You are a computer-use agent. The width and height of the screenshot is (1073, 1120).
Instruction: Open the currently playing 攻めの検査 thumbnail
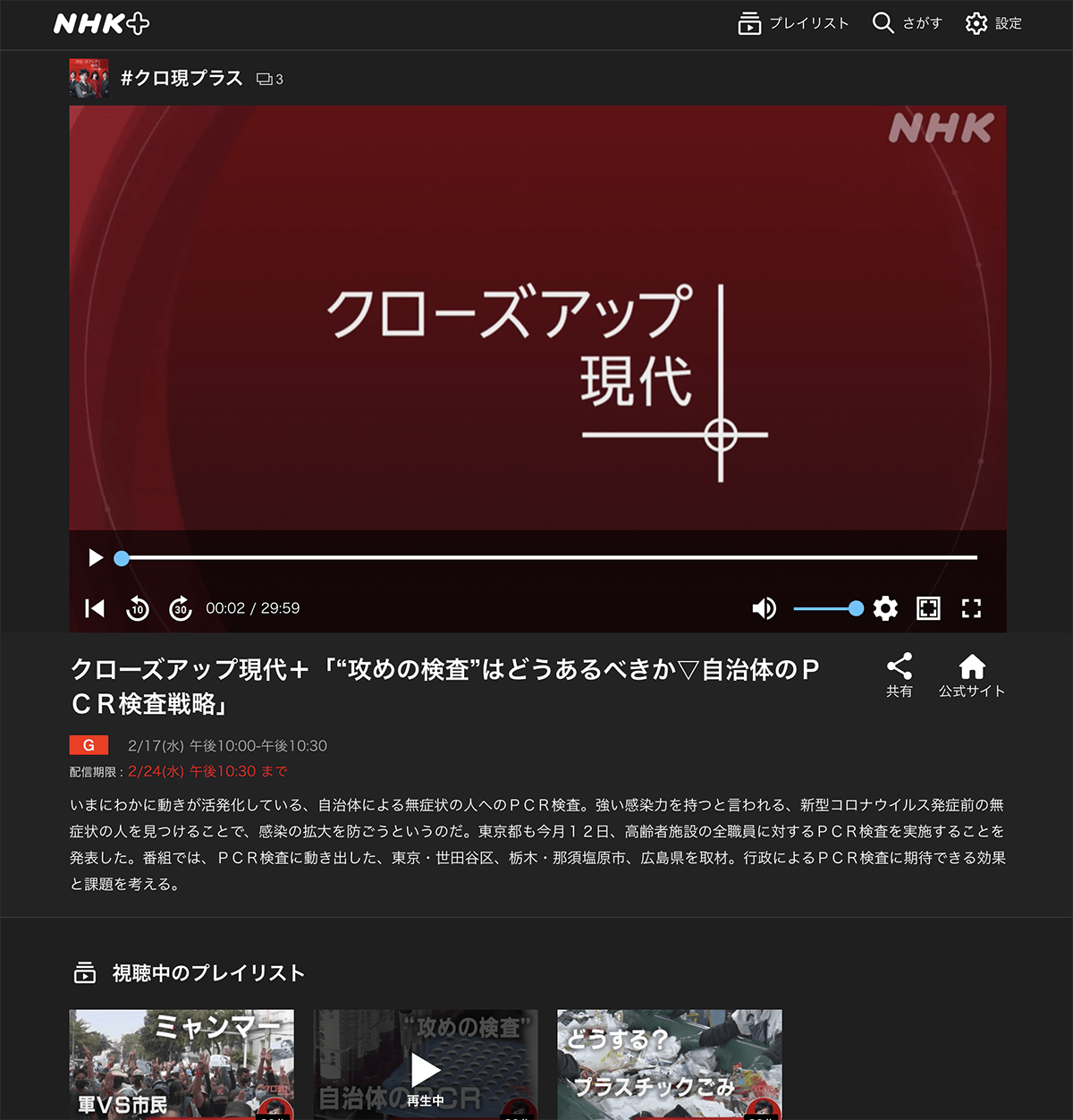click(x=426, y=1065)
